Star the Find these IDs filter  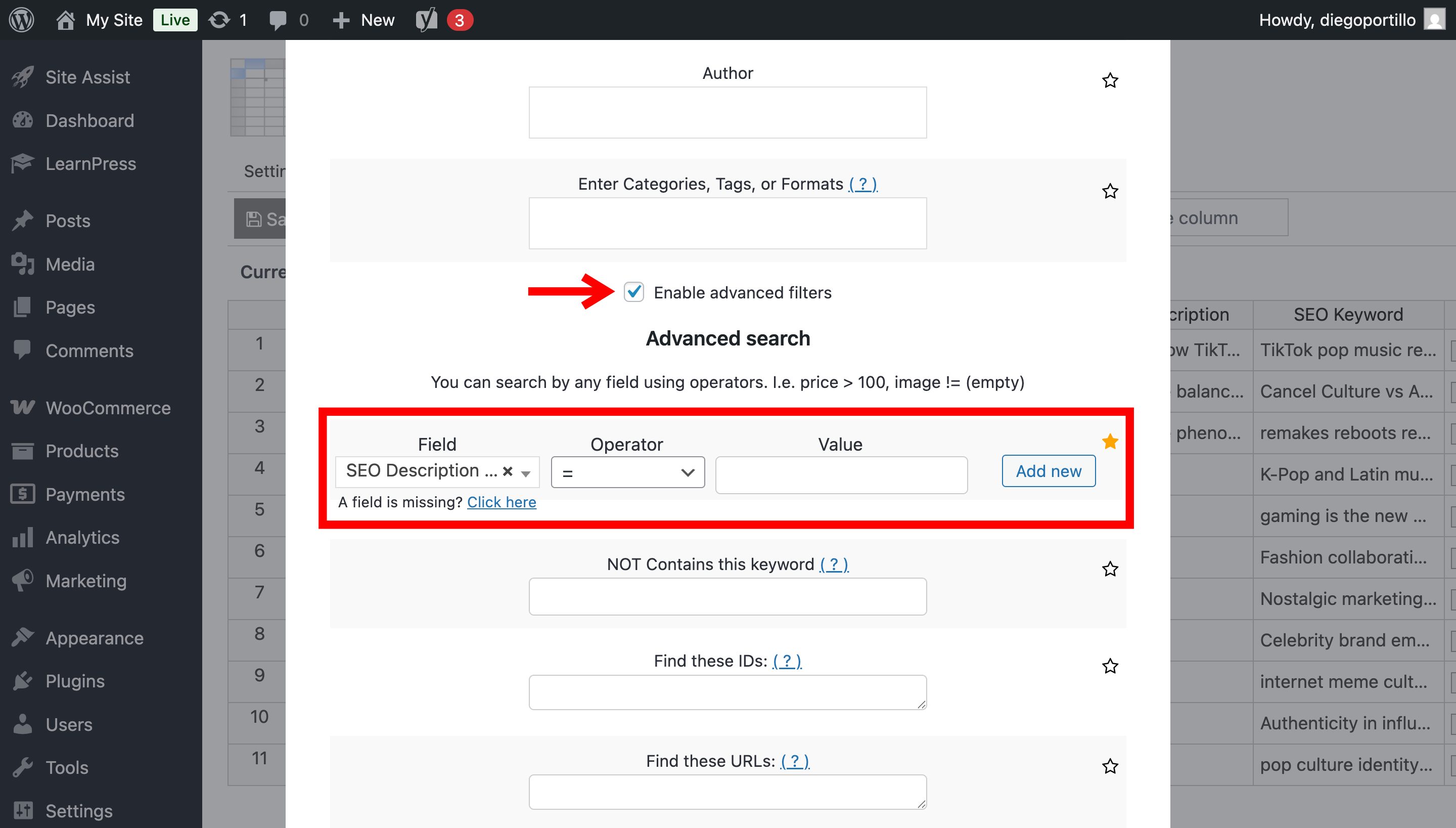pyautogui.click(x=1110, y=666)
